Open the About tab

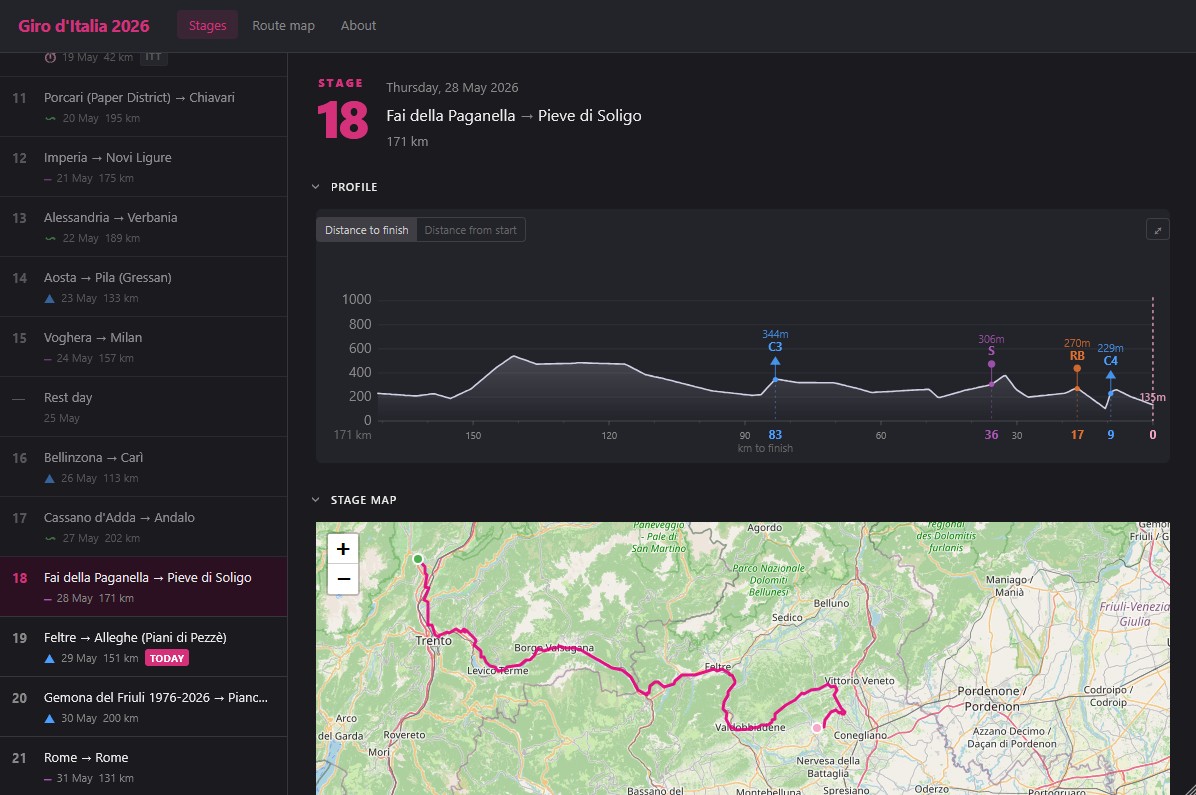pyautogui.click(x=358, y=25)
